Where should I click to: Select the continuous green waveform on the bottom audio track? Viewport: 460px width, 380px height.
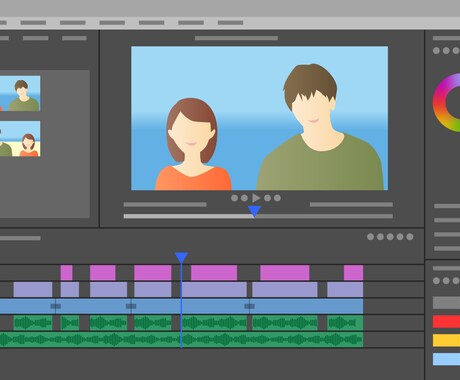[181, 340]
